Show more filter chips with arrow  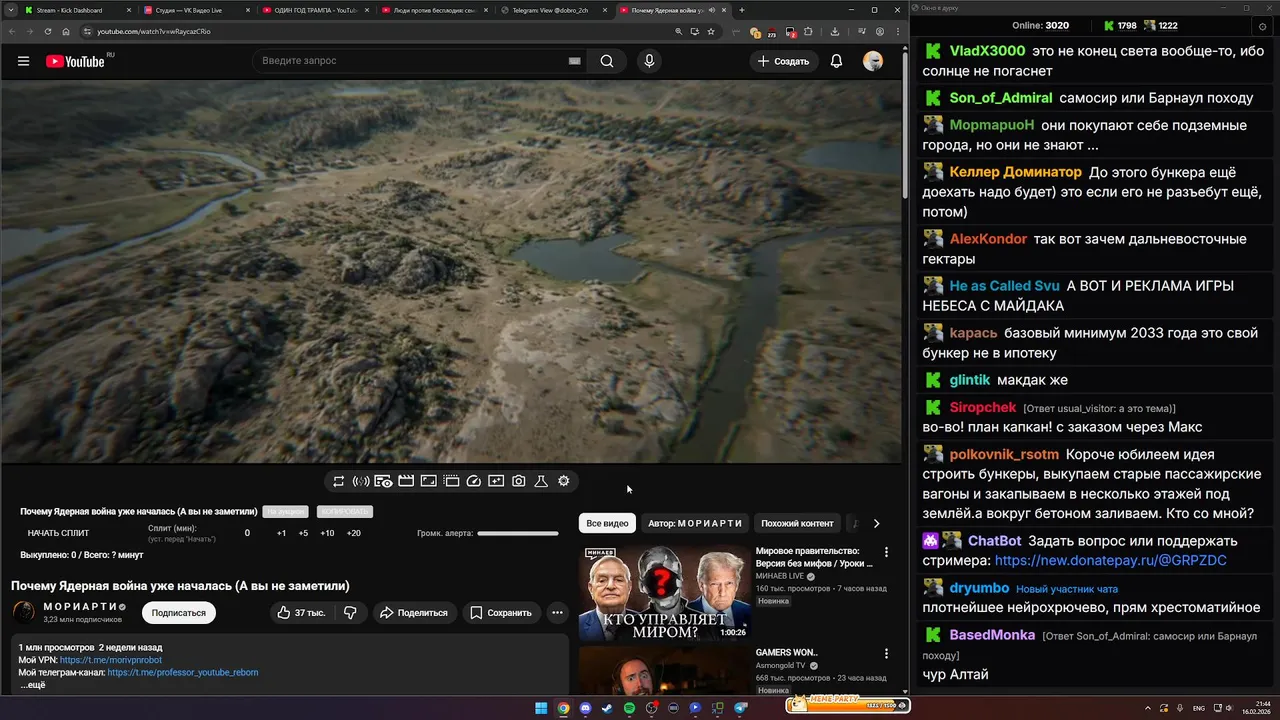(x=876, y=523)
